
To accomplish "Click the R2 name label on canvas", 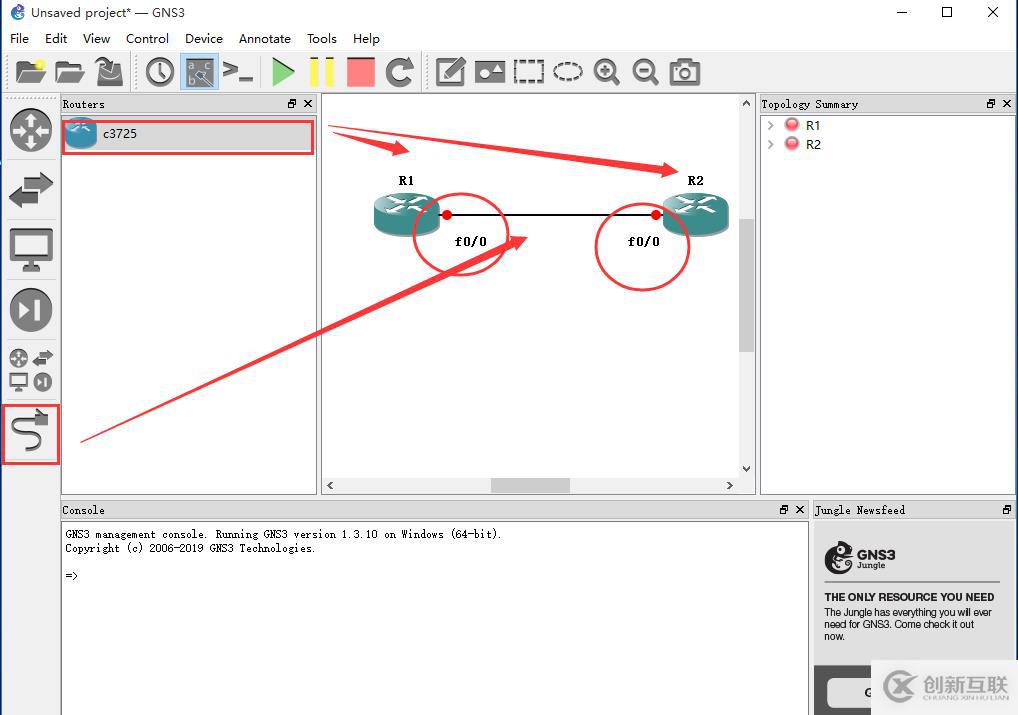I will coord(695,181).
